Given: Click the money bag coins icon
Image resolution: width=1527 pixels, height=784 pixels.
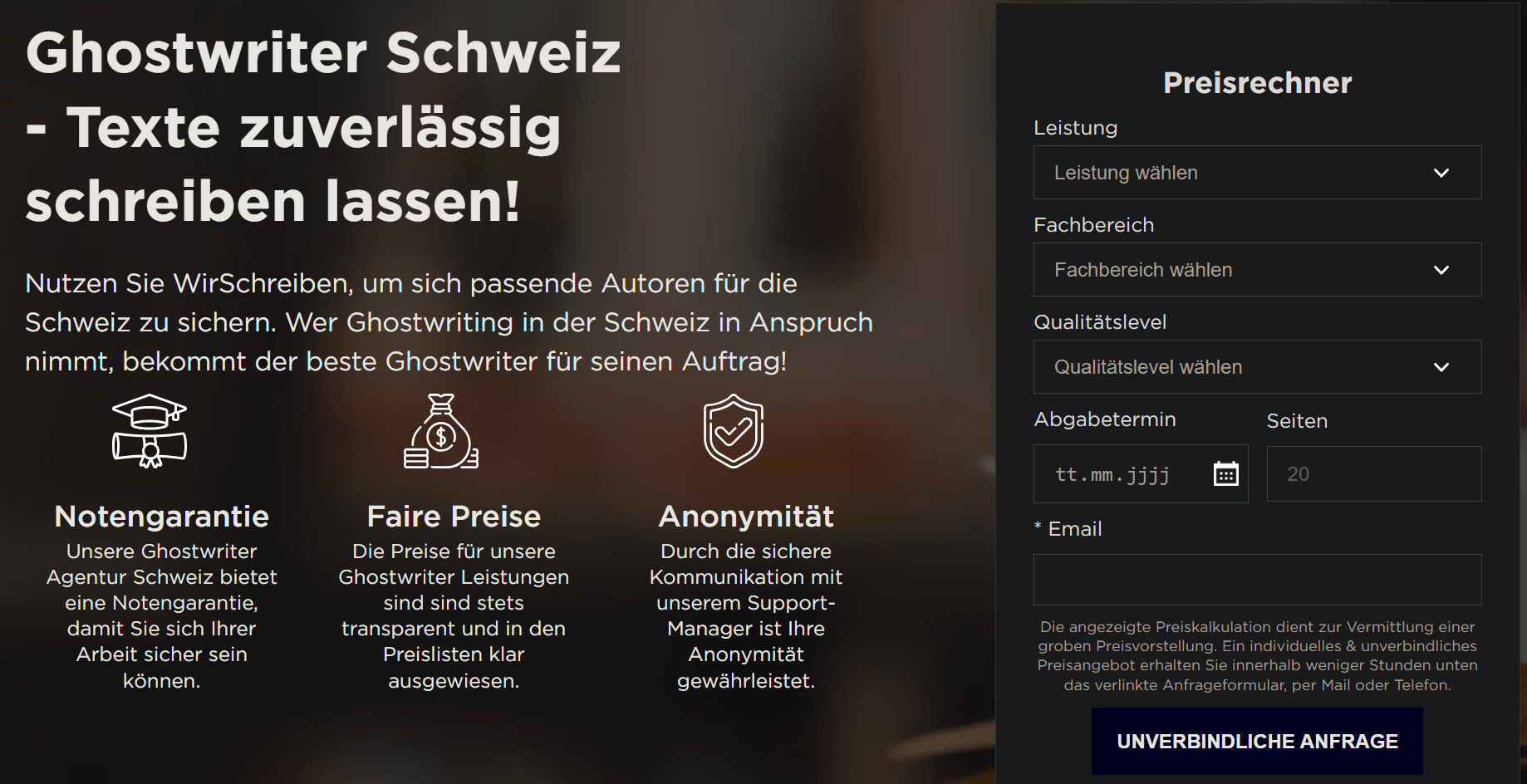Looking at the screenshot, I should (441, 431).
